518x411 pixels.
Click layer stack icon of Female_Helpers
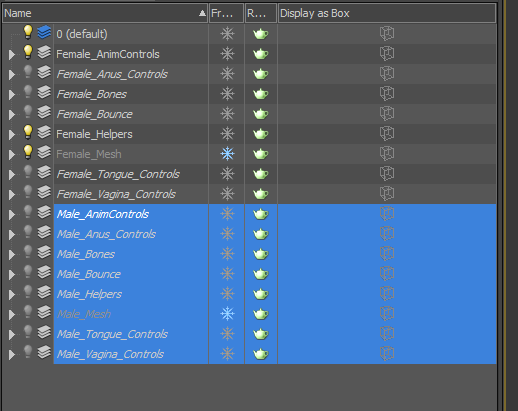(x=44, y=132)
